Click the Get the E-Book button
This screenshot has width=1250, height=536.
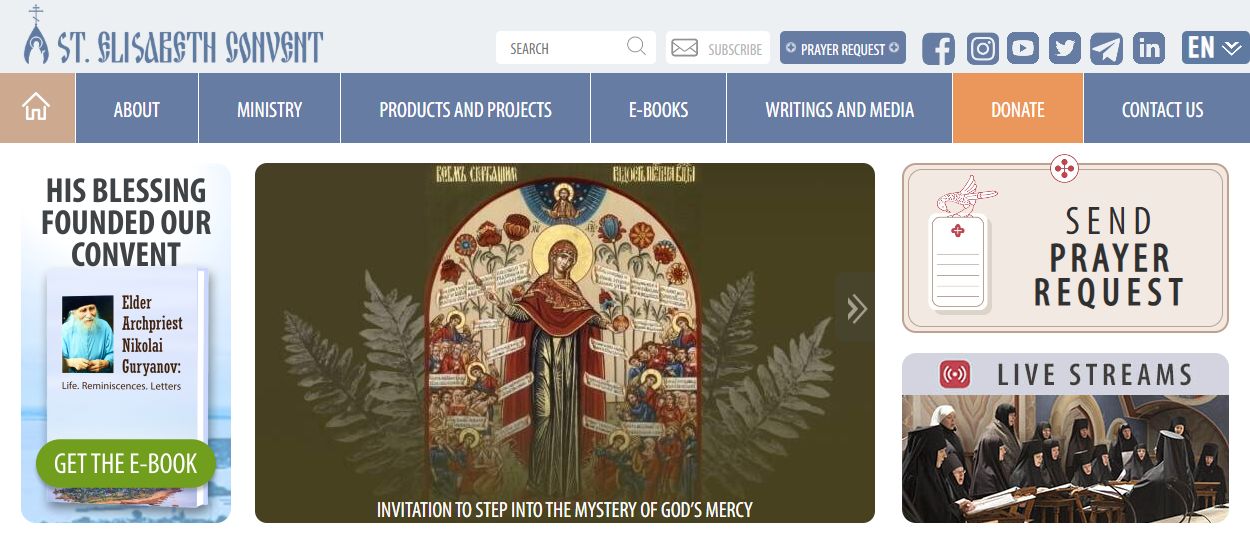pyautogui.click(x=126, y=463)
